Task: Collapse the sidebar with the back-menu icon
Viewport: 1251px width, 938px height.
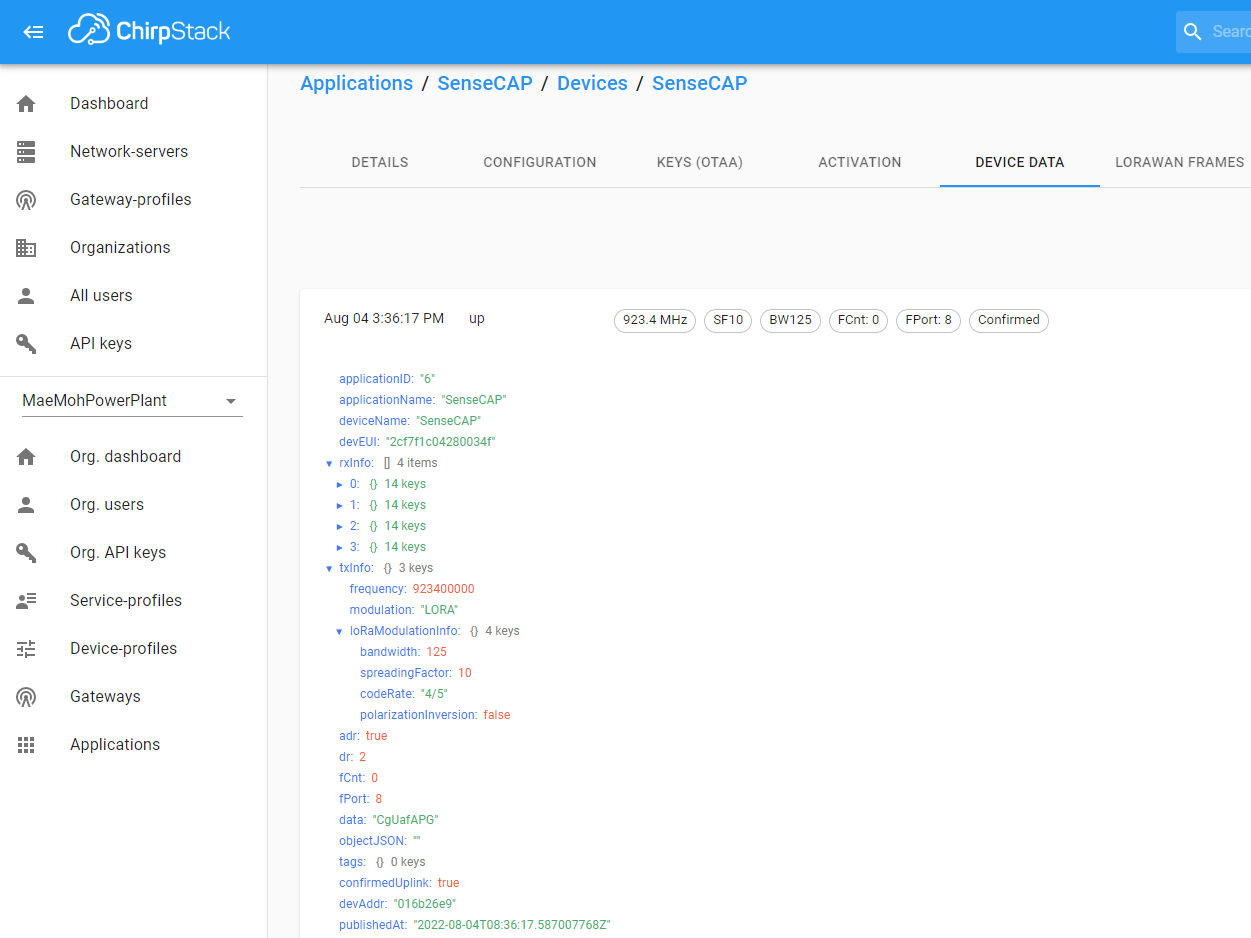Action: (x=33, y=32)
